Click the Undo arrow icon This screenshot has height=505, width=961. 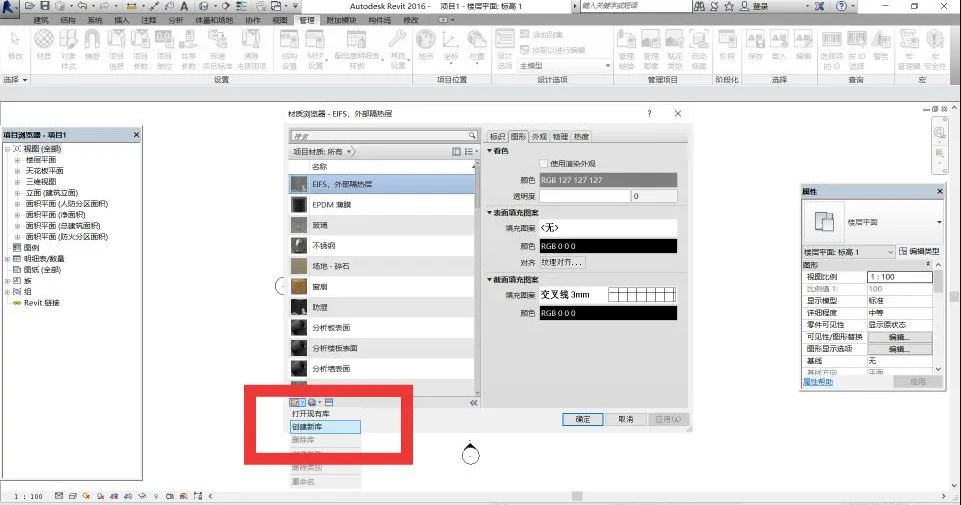click(82, 6)
